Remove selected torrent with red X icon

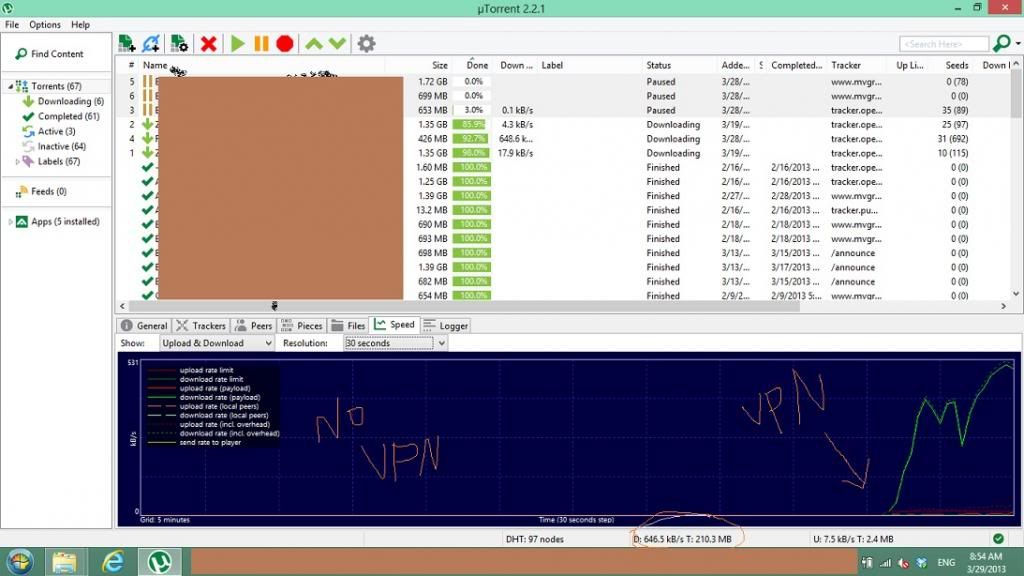[209, 44]
